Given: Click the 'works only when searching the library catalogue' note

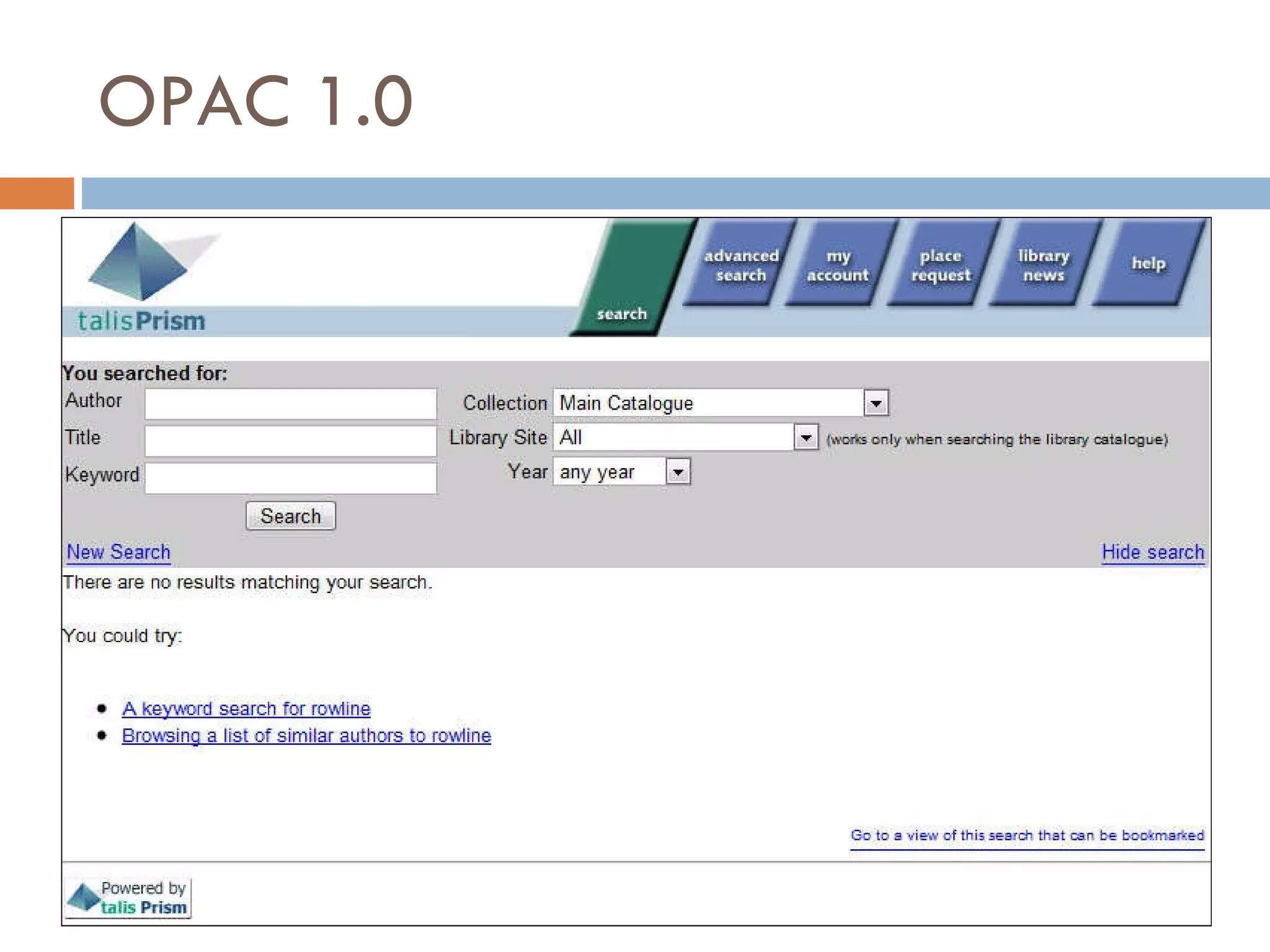Looking at the screenshot, I should coord(997,439).
